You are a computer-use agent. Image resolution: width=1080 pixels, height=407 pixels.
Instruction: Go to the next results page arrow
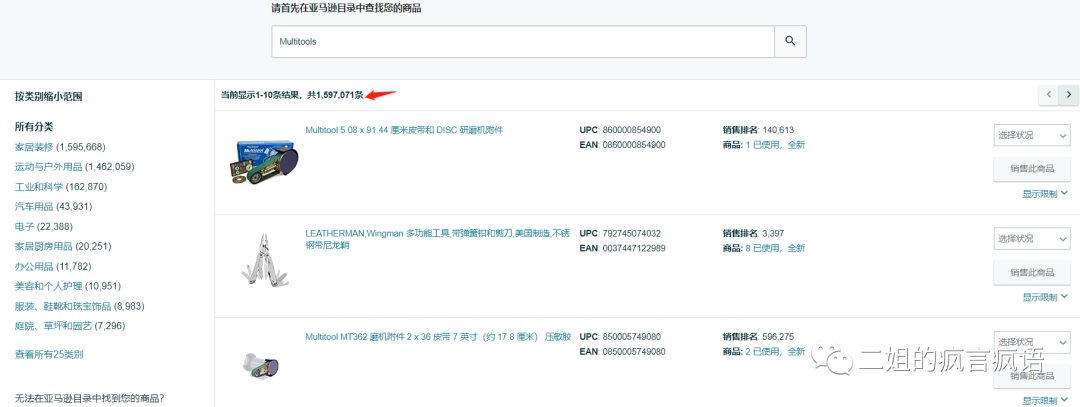click(1069, 95)
